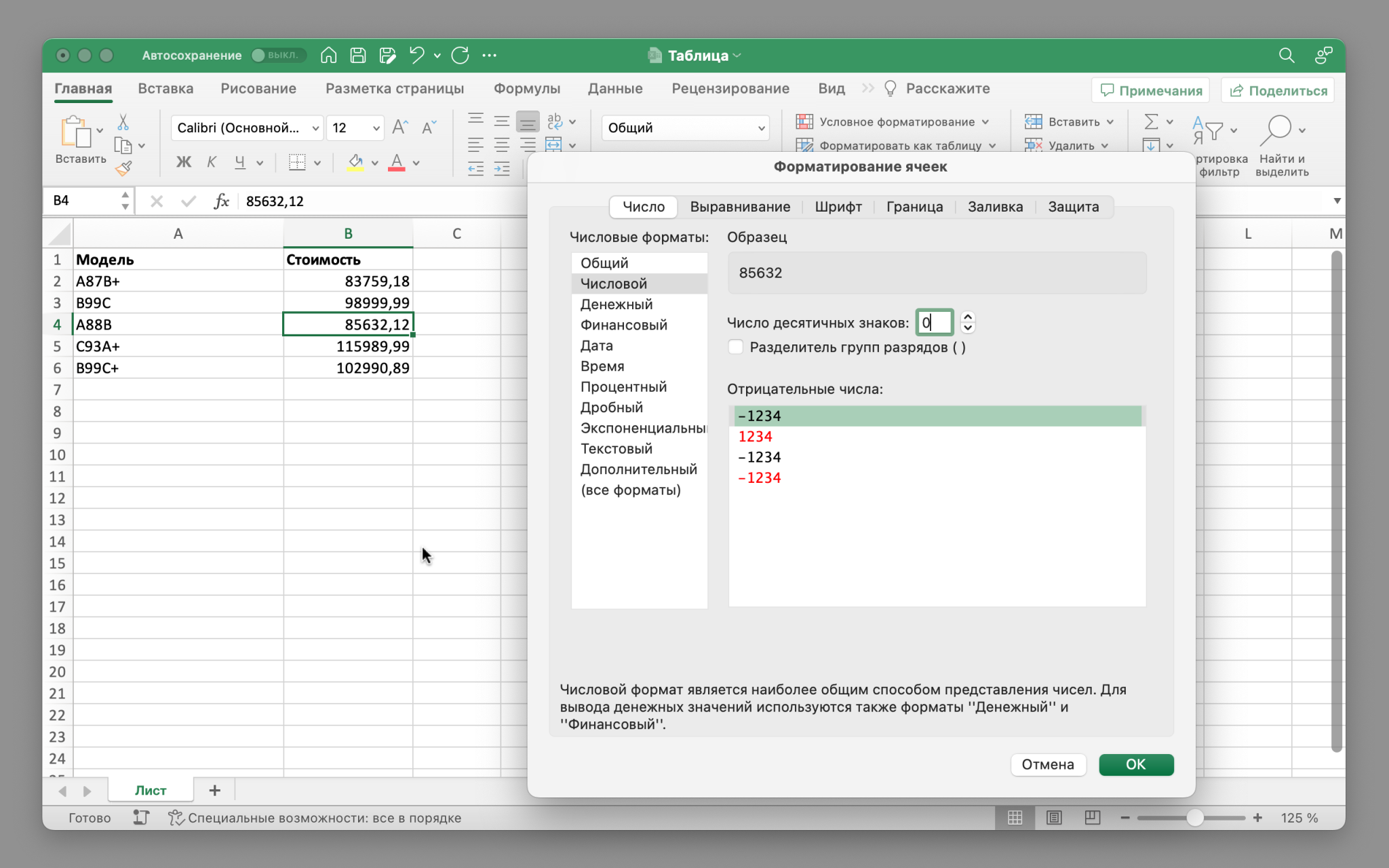Expand the number format Общий dropdown

[761, 128]
